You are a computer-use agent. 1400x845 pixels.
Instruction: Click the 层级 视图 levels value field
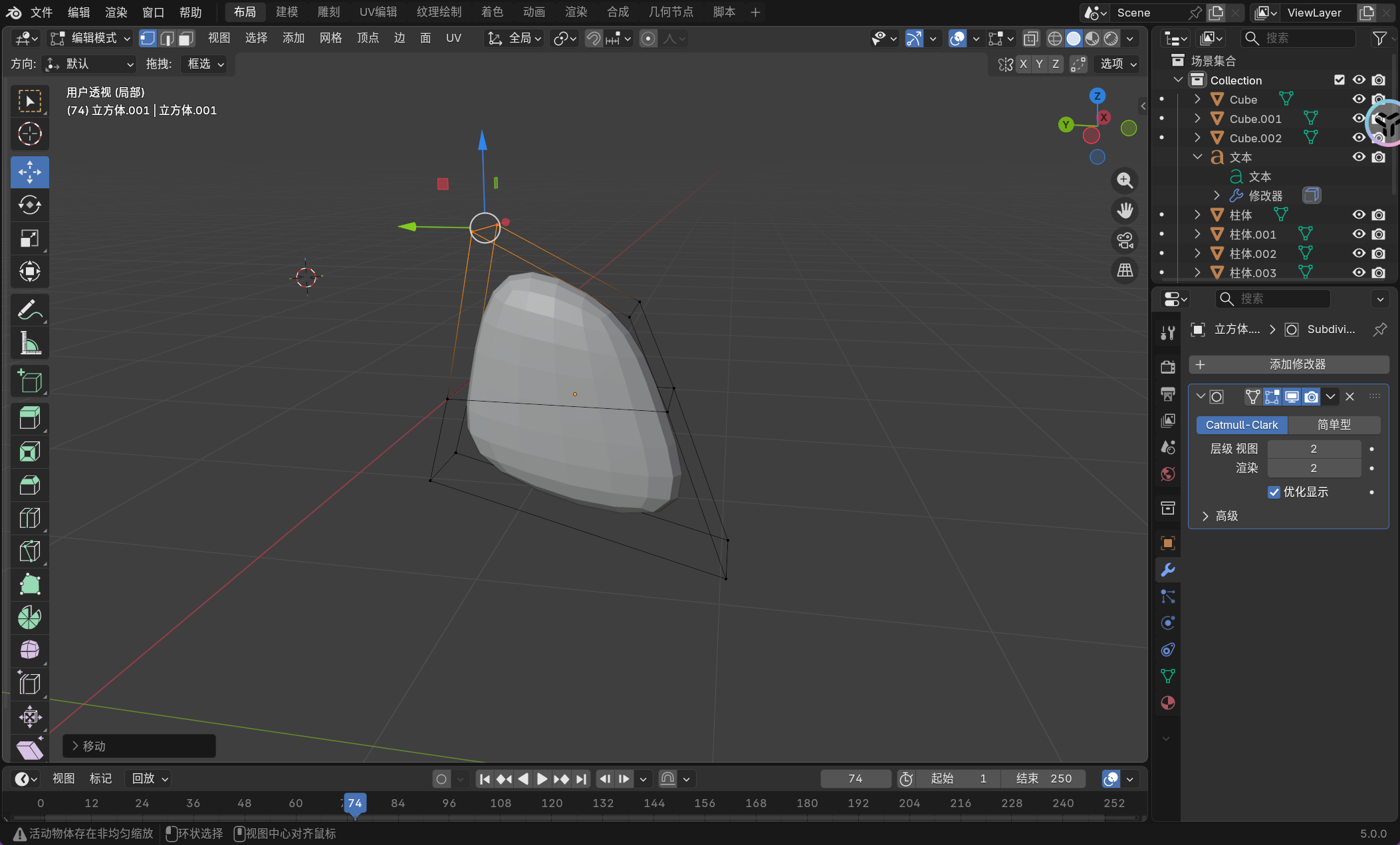1313,449
